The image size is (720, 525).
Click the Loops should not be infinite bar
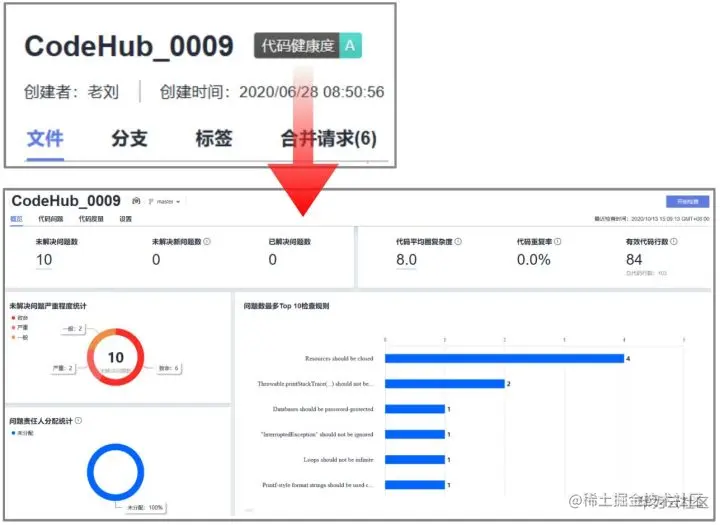(415, 460)
